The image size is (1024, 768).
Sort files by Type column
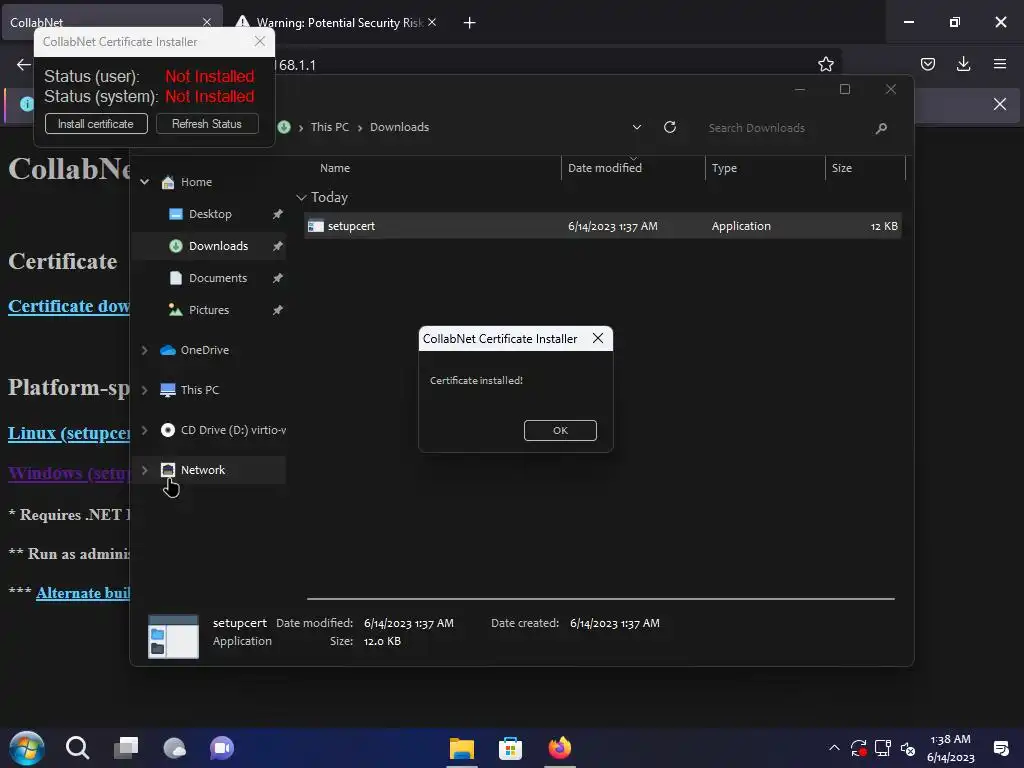pos(724,168)
